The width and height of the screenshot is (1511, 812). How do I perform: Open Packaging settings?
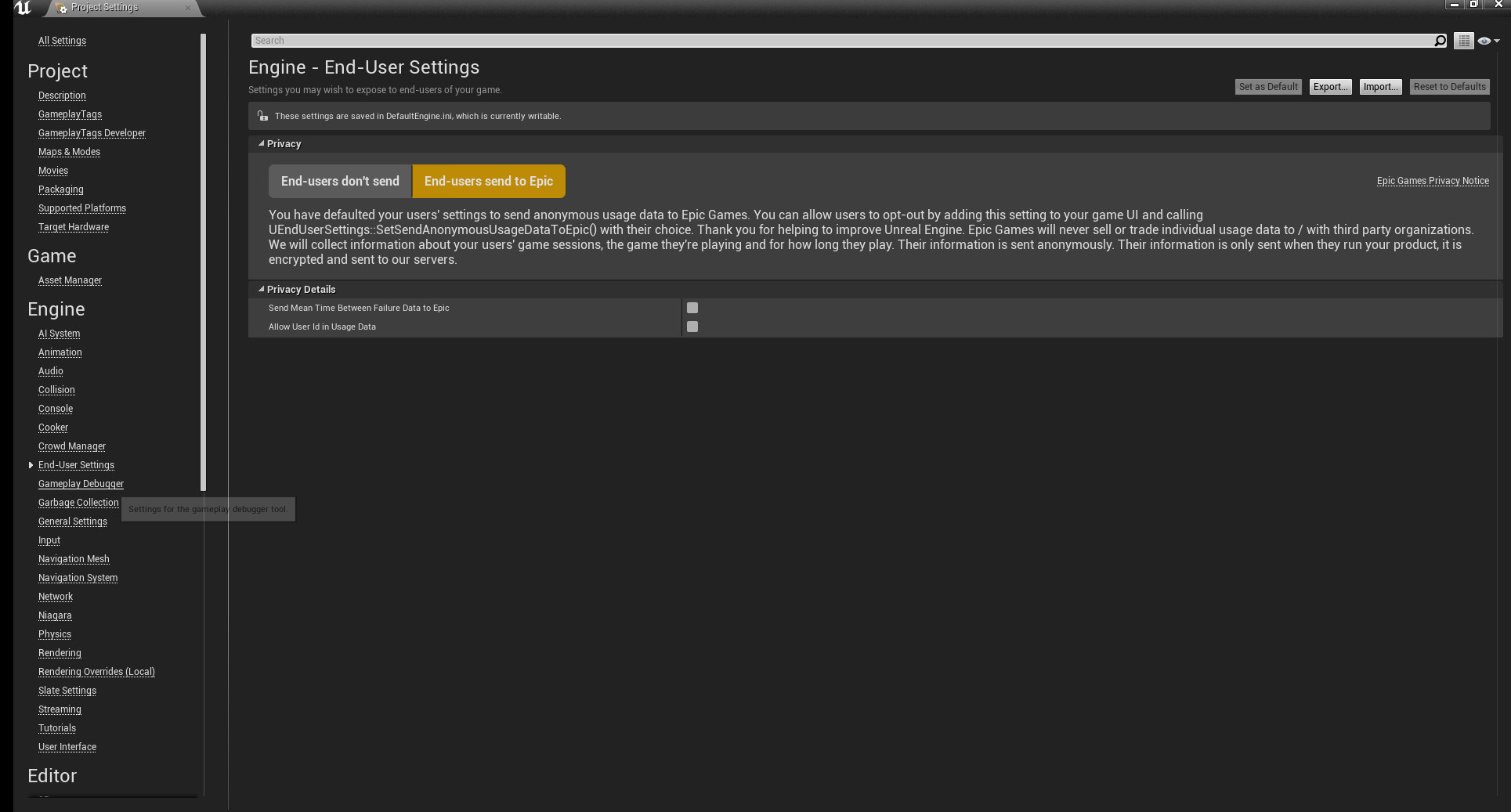[60, 189]
